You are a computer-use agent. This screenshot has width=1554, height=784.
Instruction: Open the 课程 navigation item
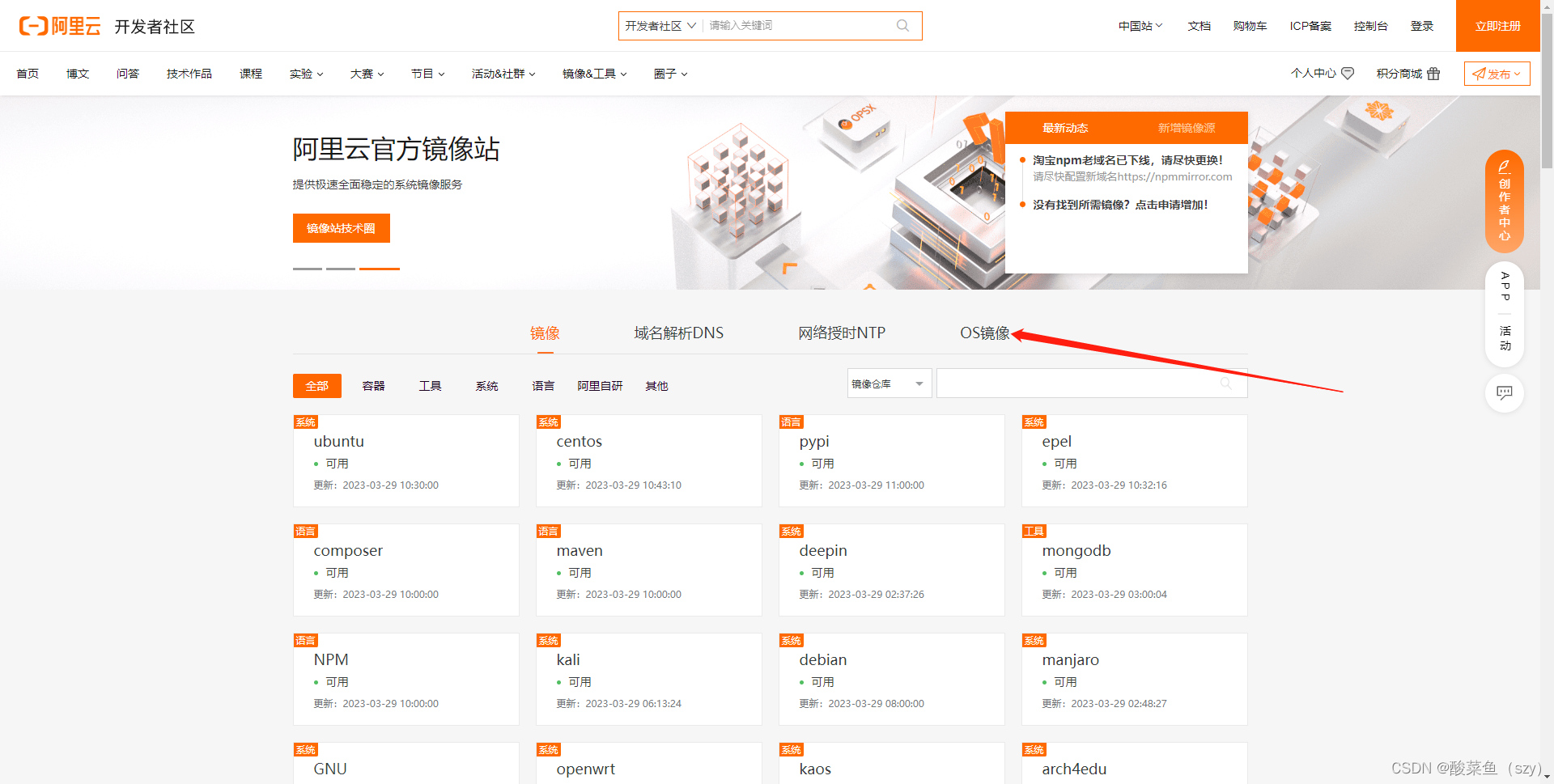(251, 74)
